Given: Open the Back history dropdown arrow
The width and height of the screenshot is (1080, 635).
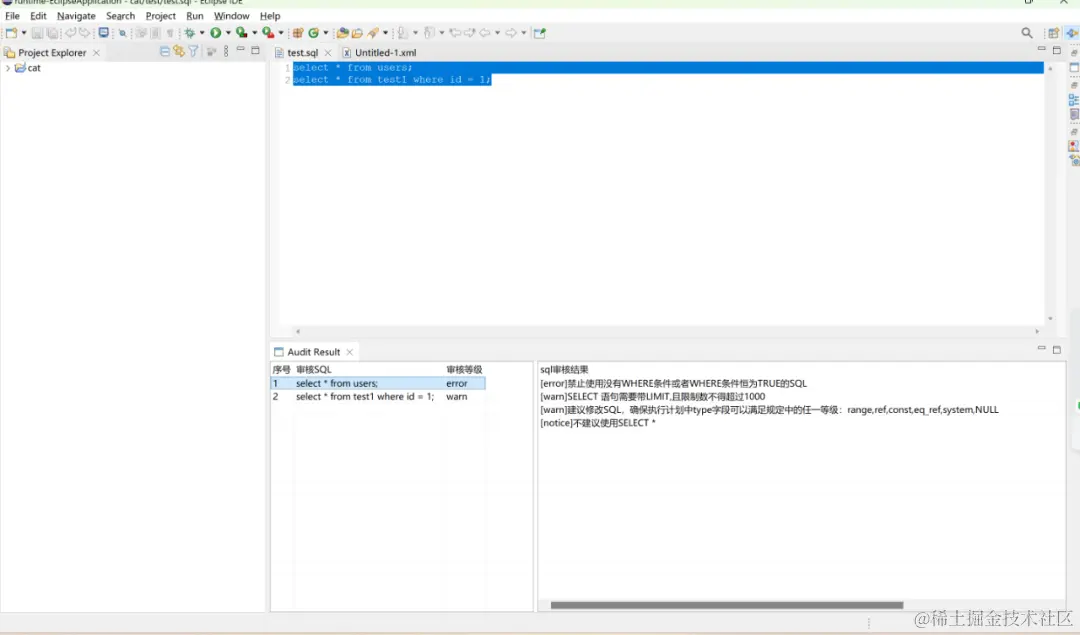Looking at the screenshot, I should pyautogui.click(x=497, y=32).
